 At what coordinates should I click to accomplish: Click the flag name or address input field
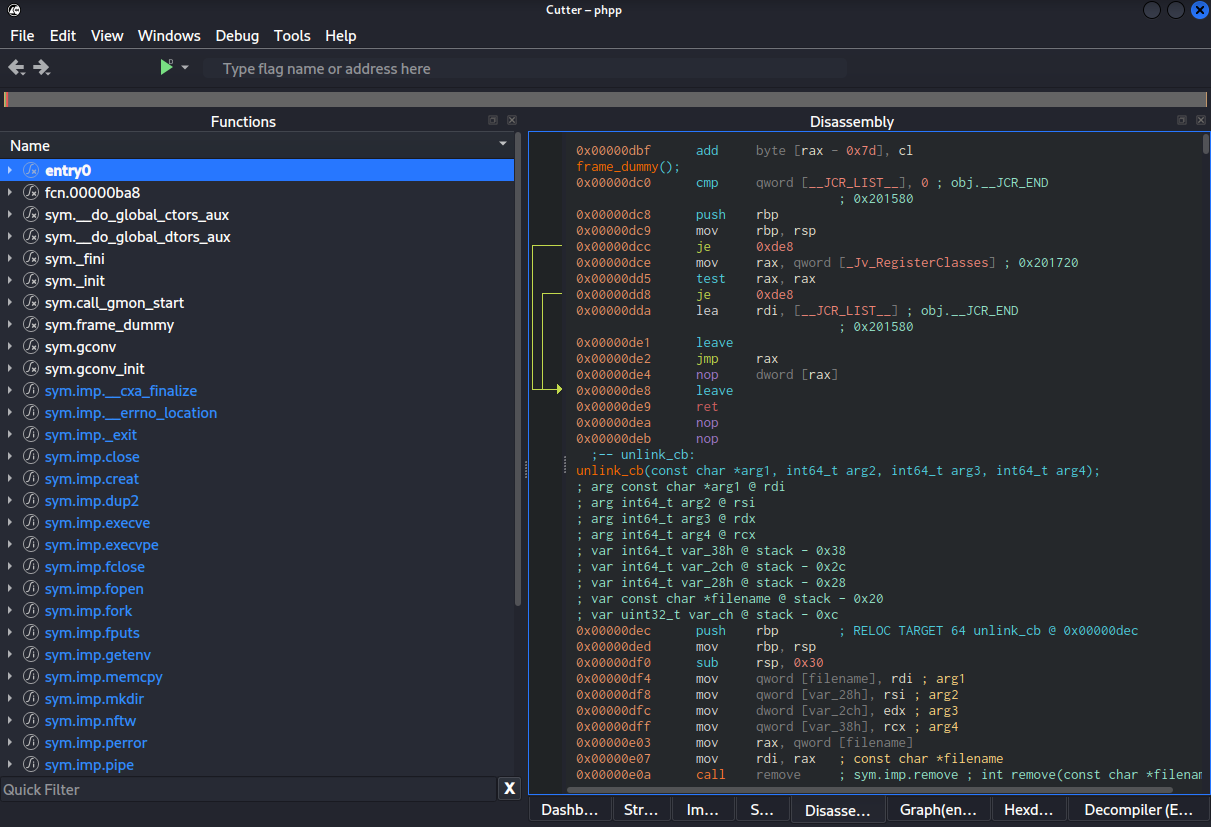(x=525, y=69)
